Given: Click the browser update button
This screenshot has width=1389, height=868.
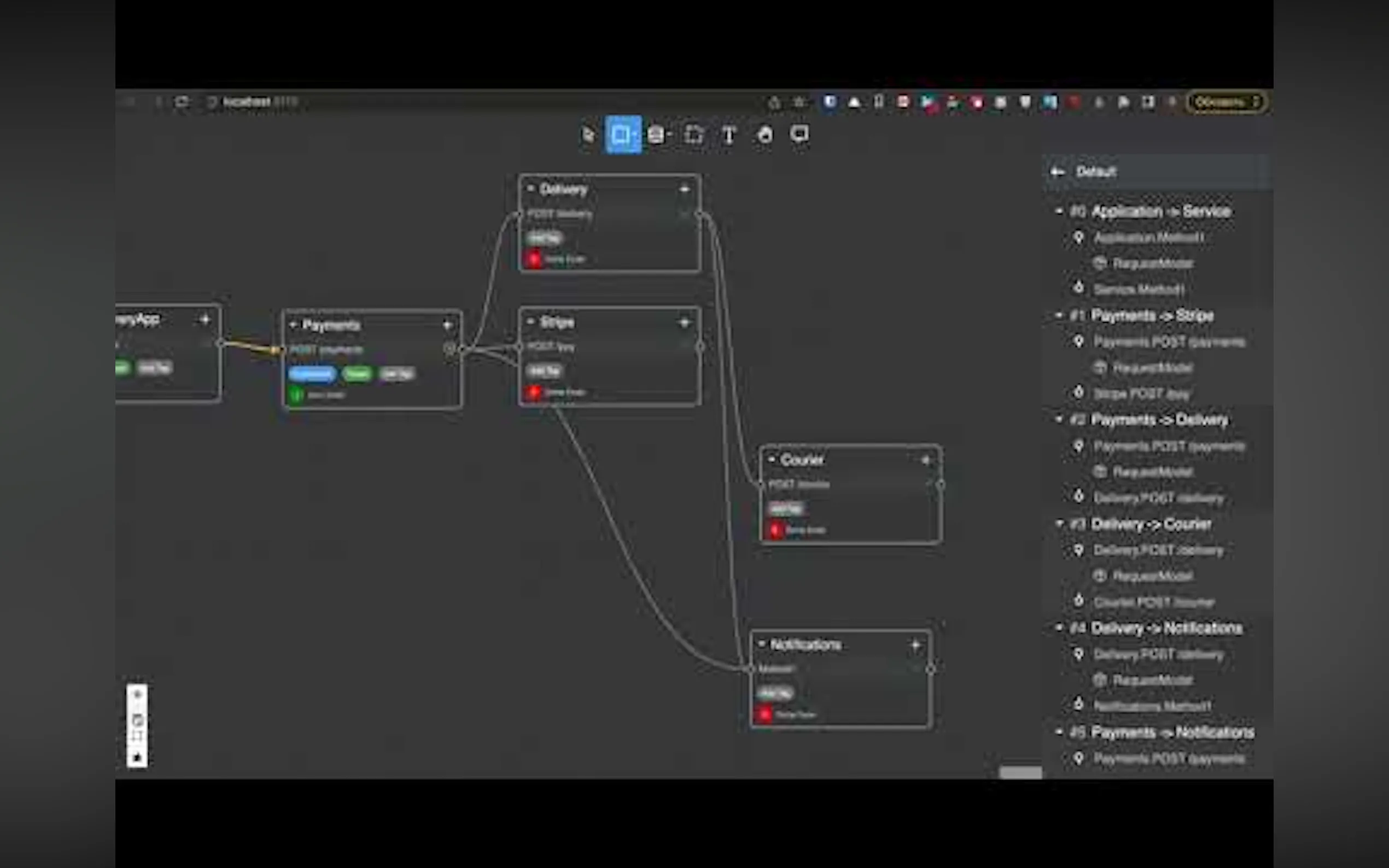Looking at the screenshot, I should [x=1226, y=102].
